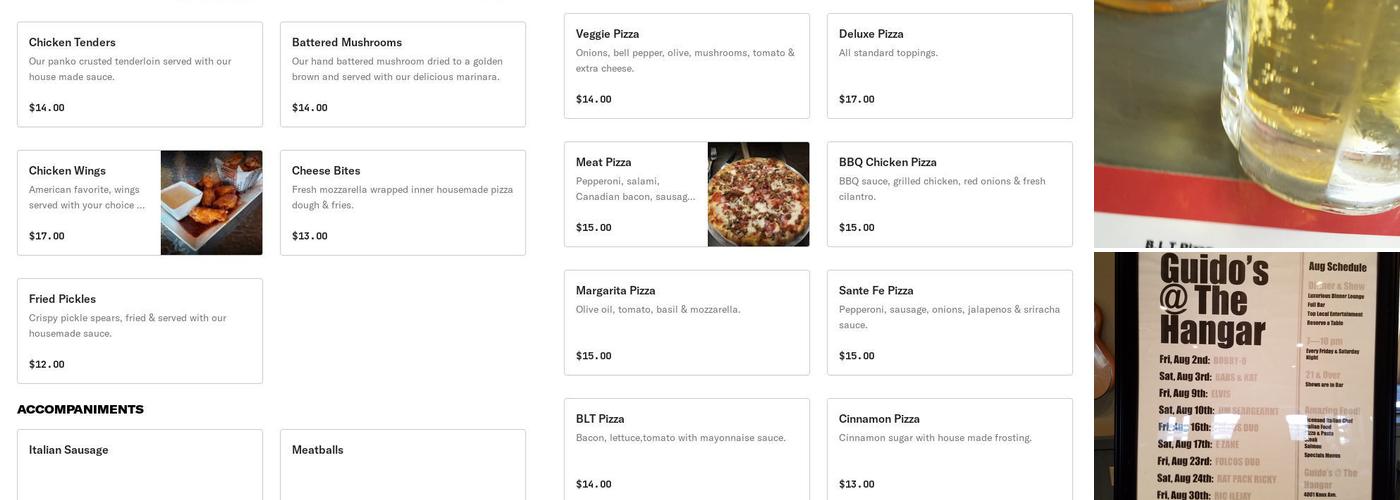Select the Italian Sausage accompaniment
Image resolution: width=1400 pixels, height=500 pixels.
(x=140, y=464)
